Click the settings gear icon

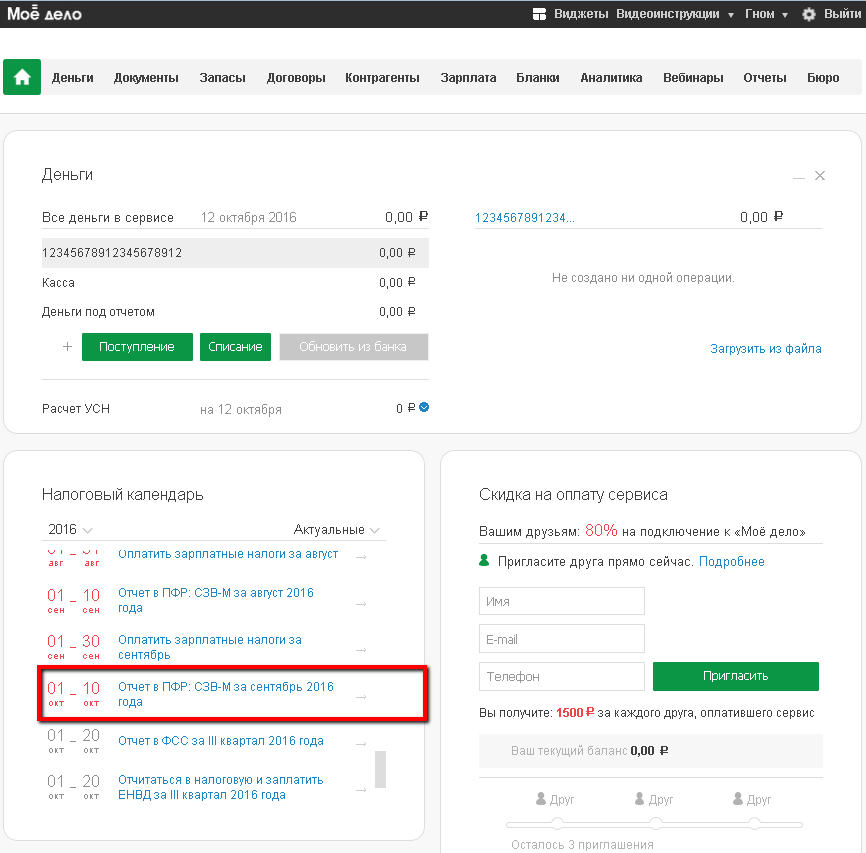tap(809, 14)
